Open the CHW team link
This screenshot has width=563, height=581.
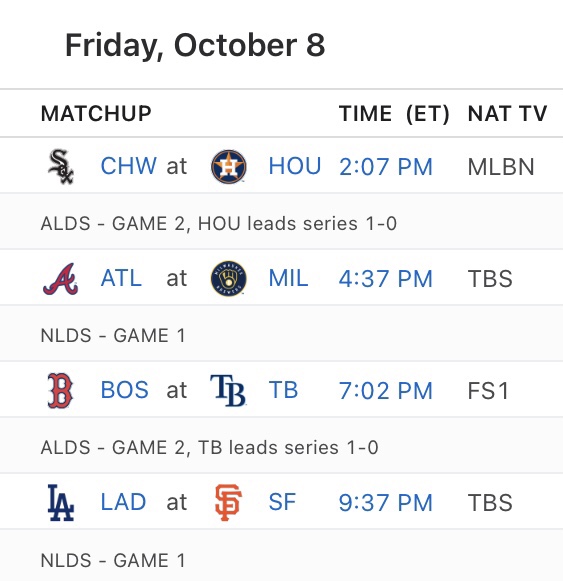[129, 166]
